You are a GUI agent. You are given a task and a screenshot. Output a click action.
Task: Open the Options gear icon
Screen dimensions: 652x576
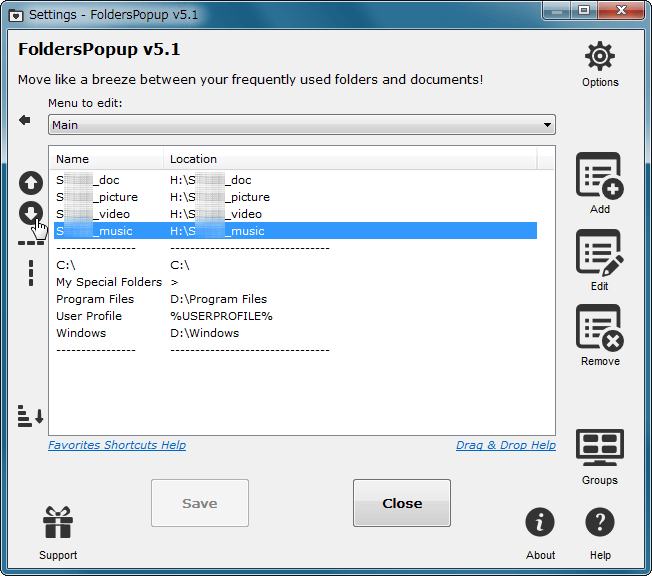(x=600, y=56)
